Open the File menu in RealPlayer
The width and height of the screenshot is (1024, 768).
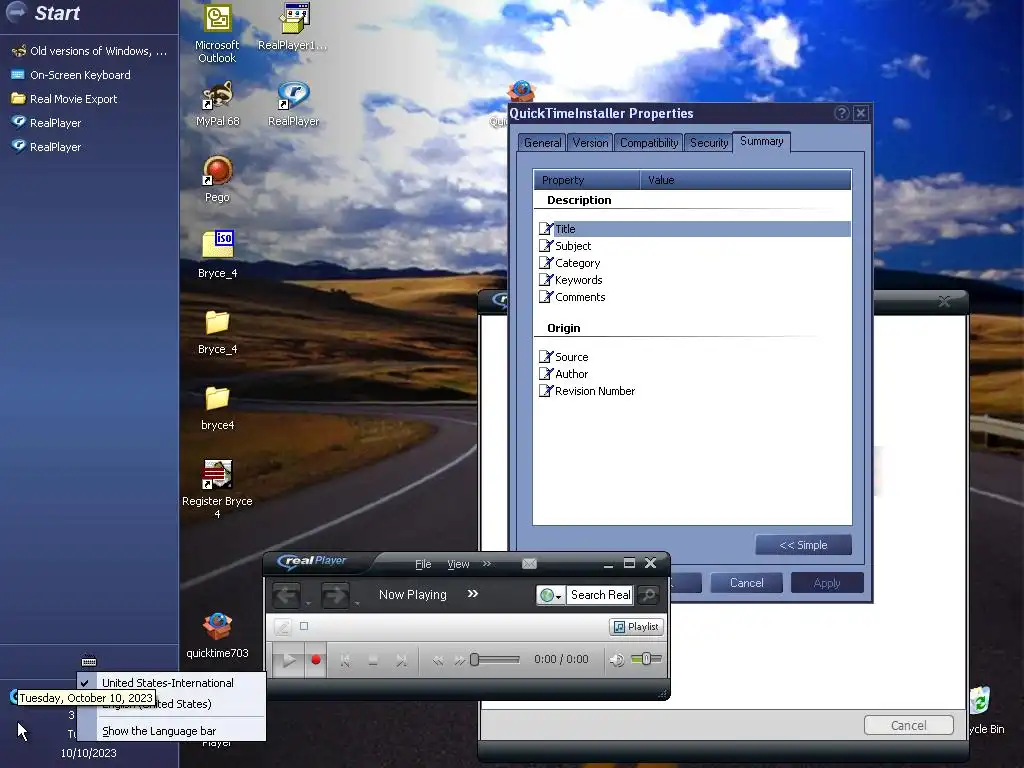click(423, 564)
